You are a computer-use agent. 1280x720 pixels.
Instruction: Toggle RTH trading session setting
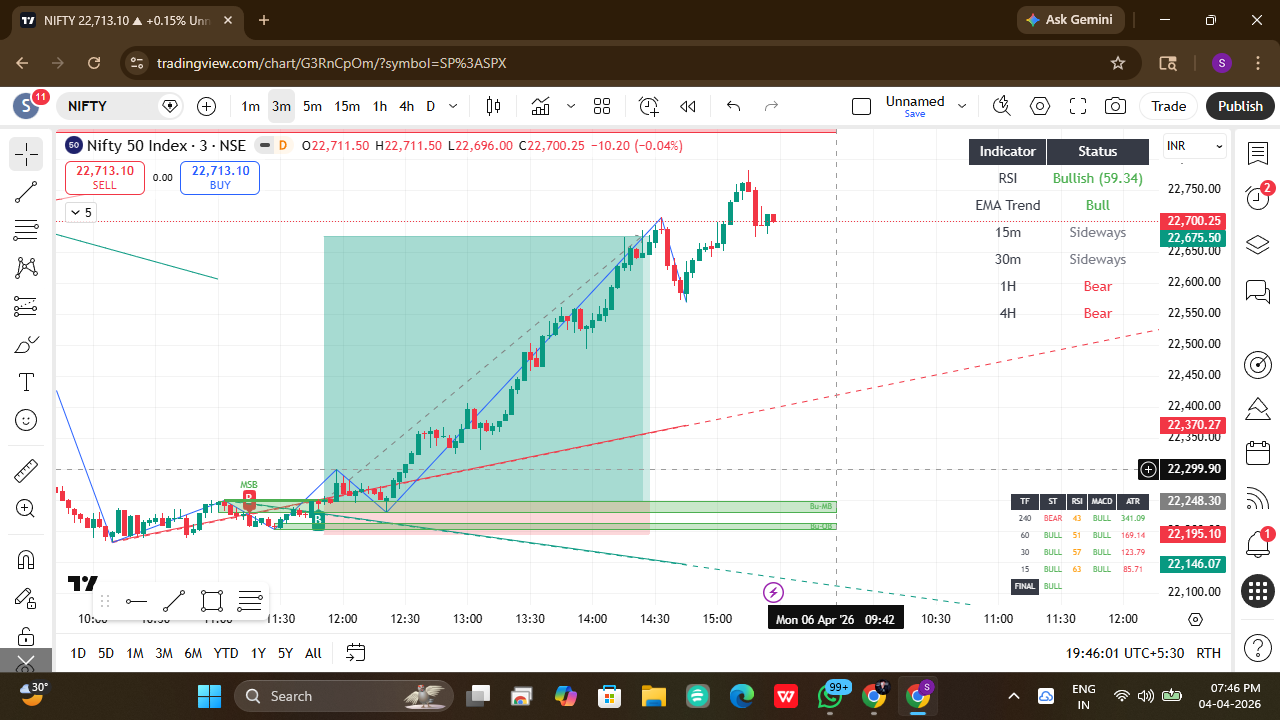click(x=1208, y=653)
